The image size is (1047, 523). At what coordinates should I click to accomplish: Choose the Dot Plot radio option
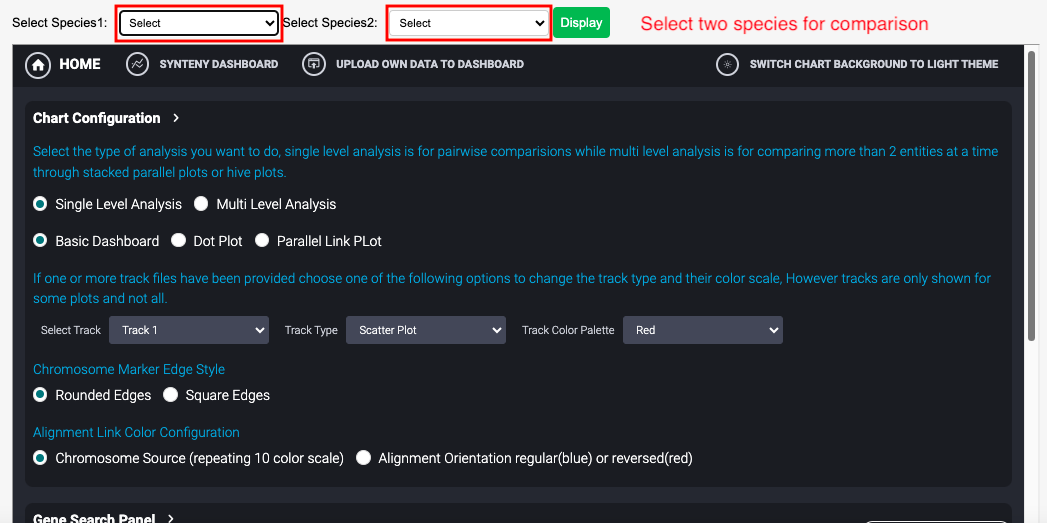click(x=178, y=241)
